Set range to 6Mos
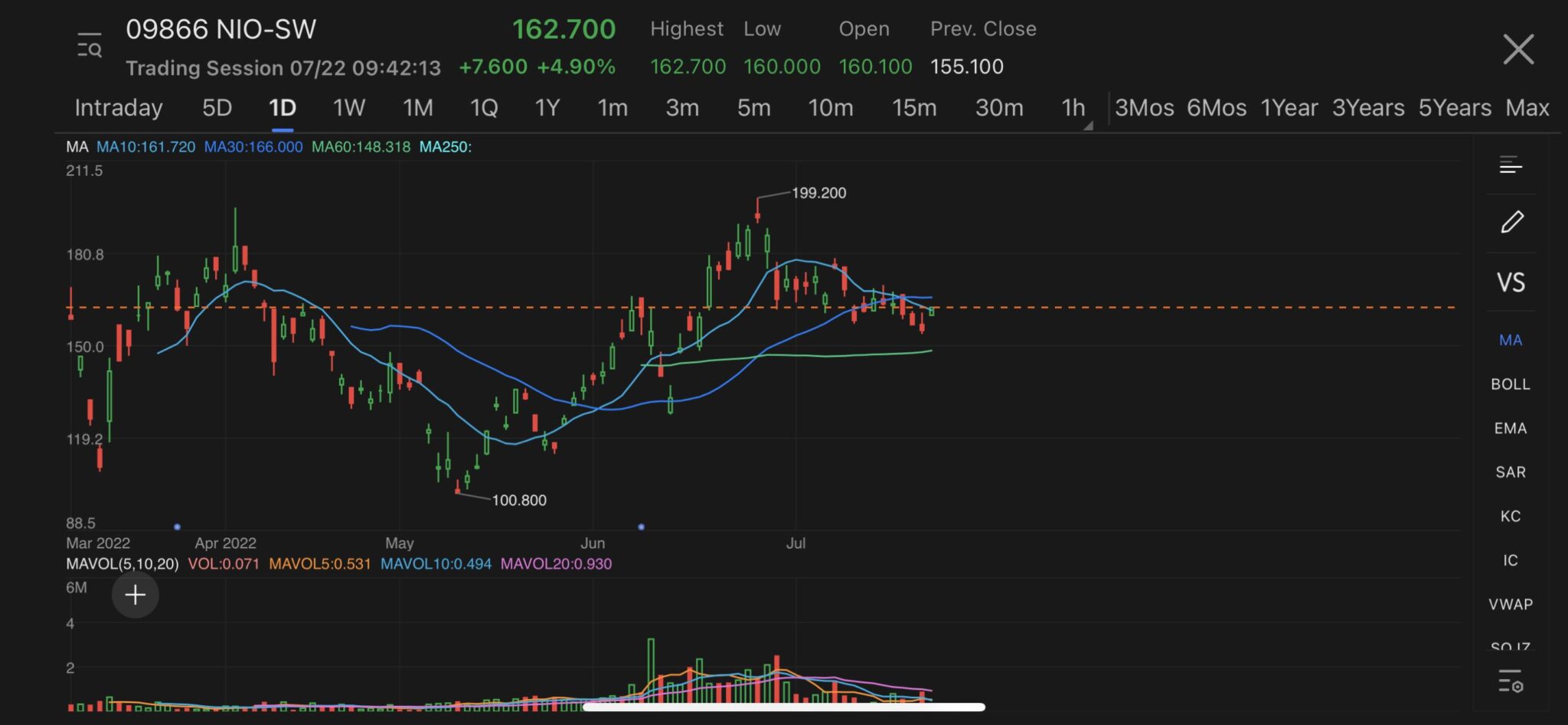1568x725 pixels. point(1217,108)
